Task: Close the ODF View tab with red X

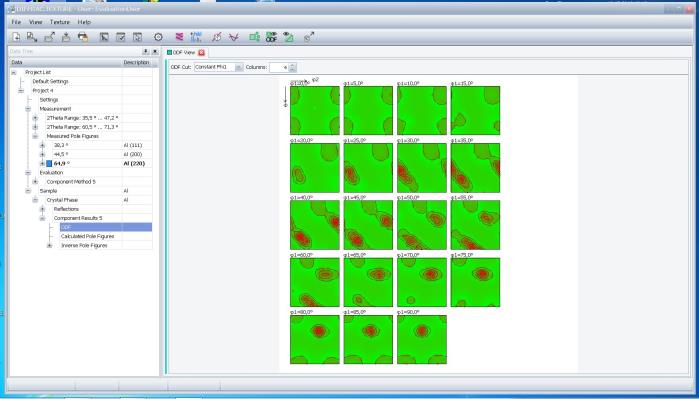Action: point(201,53)
